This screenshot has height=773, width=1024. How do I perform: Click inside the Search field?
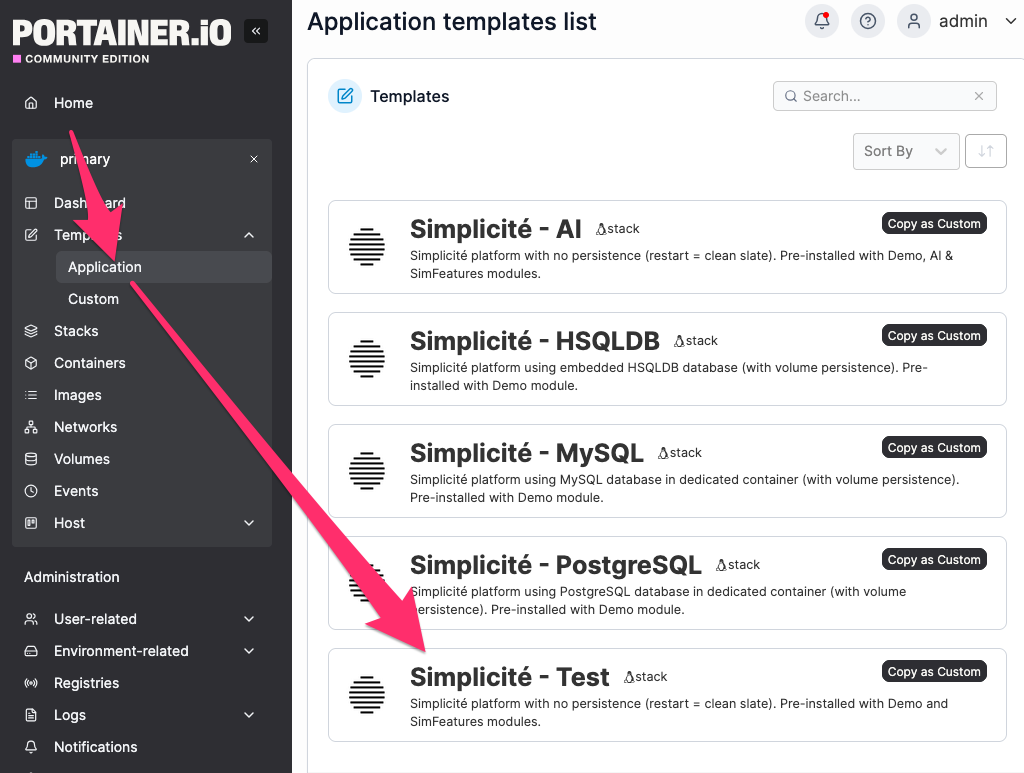(x=884, y=95)
